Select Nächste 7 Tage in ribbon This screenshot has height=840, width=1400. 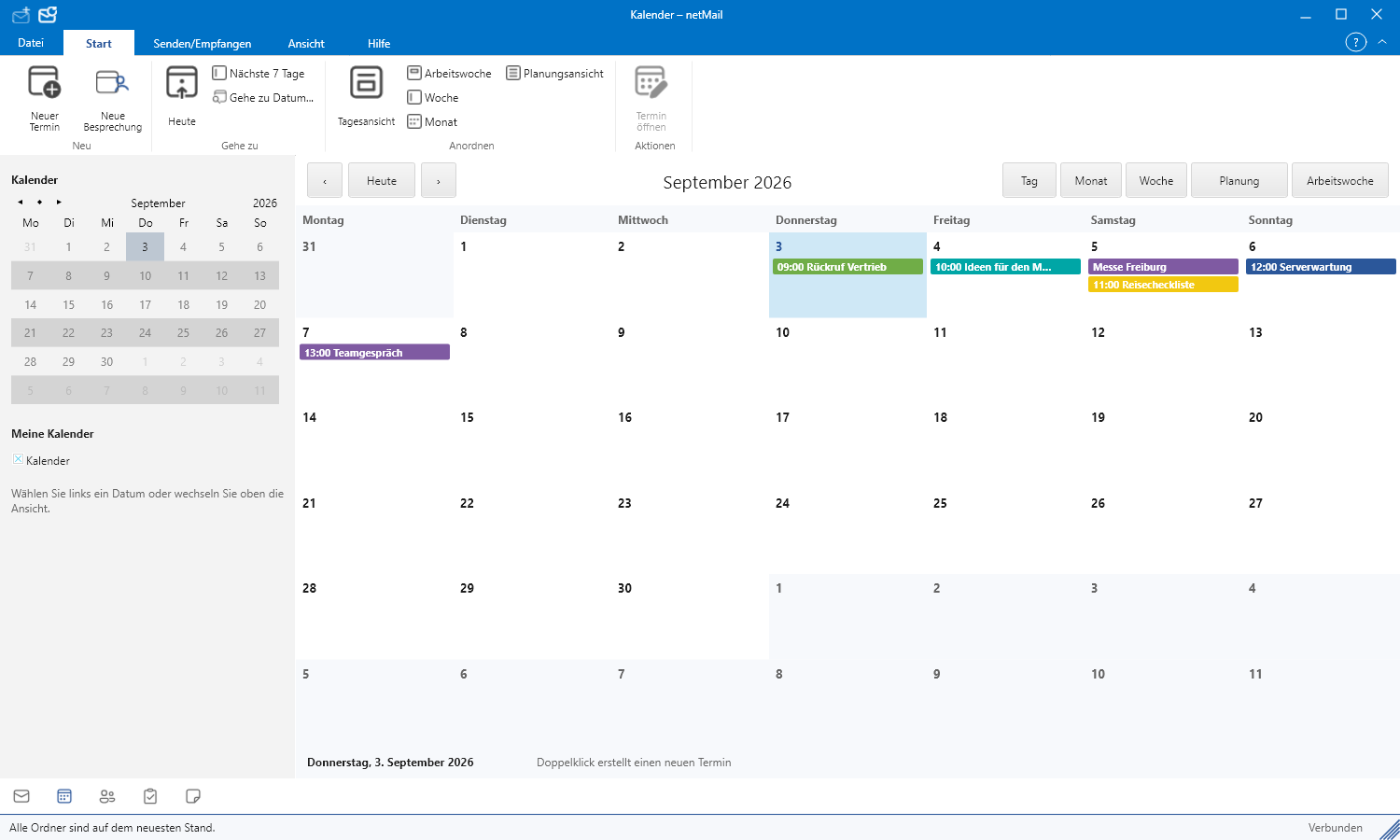[259, 73]
